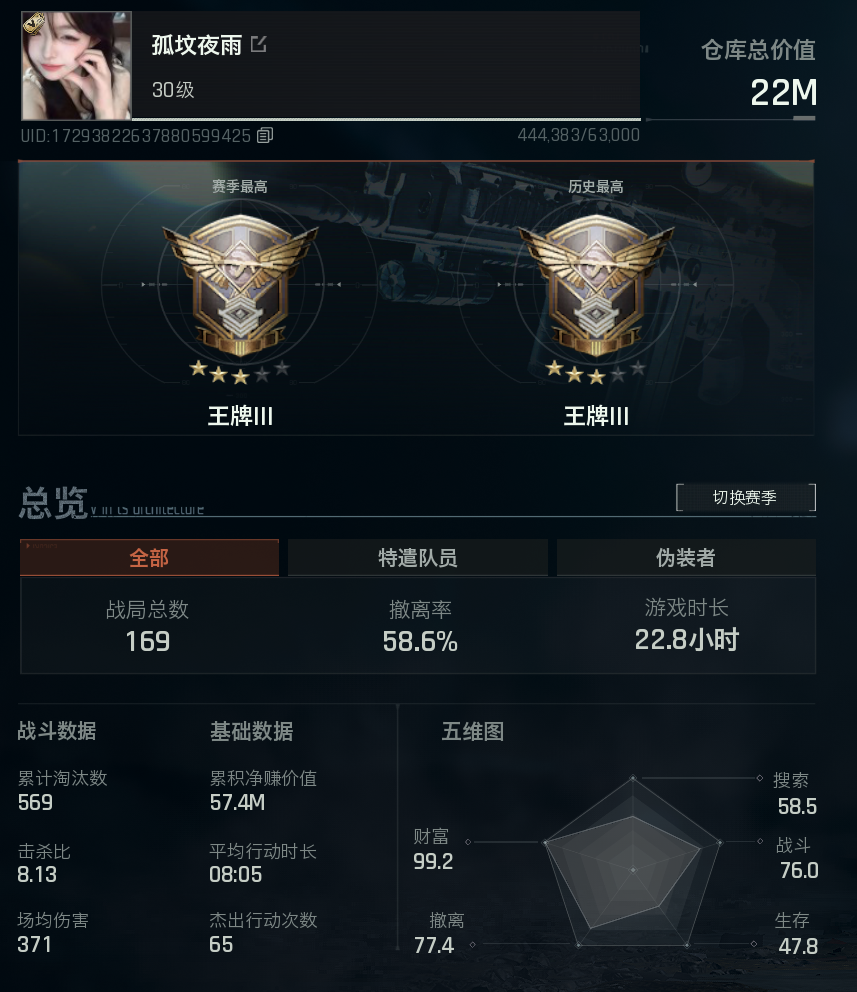Screen dimensions: 857x992
Task: Click the share icon next to 孤坟夜雨
Action: [258, 44]
